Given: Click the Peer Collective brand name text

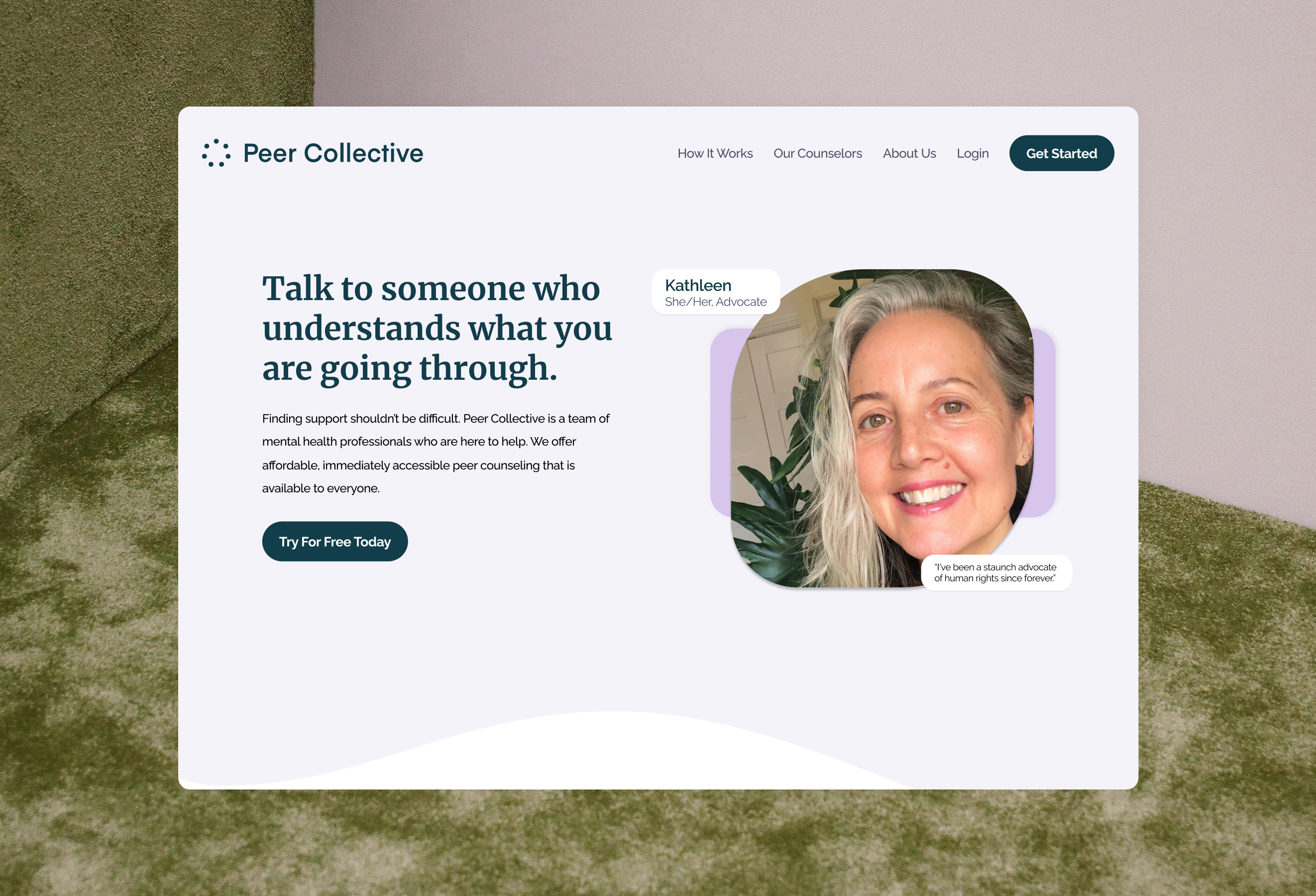Looking at the screenshot, I should tap(333, 153).
